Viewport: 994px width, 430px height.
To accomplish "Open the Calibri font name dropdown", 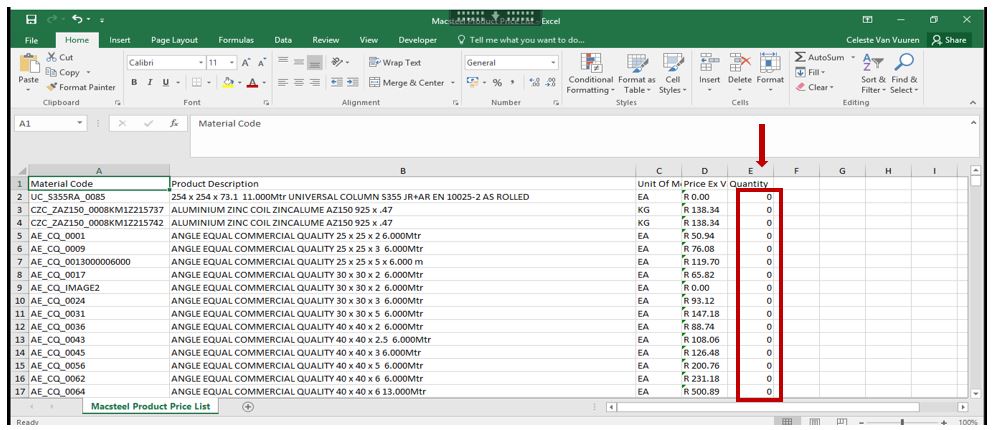I will coord(201,63).
